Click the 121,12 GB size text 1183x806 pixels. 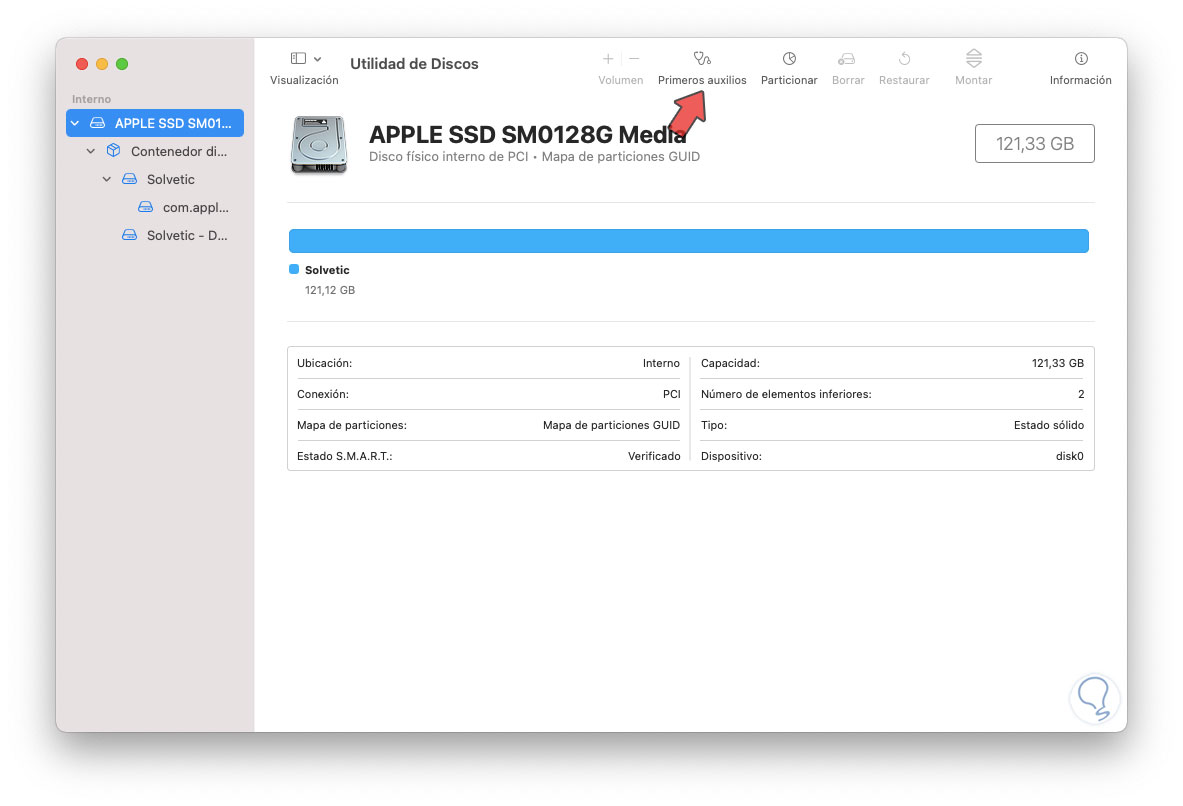click(x=330, y=290)
